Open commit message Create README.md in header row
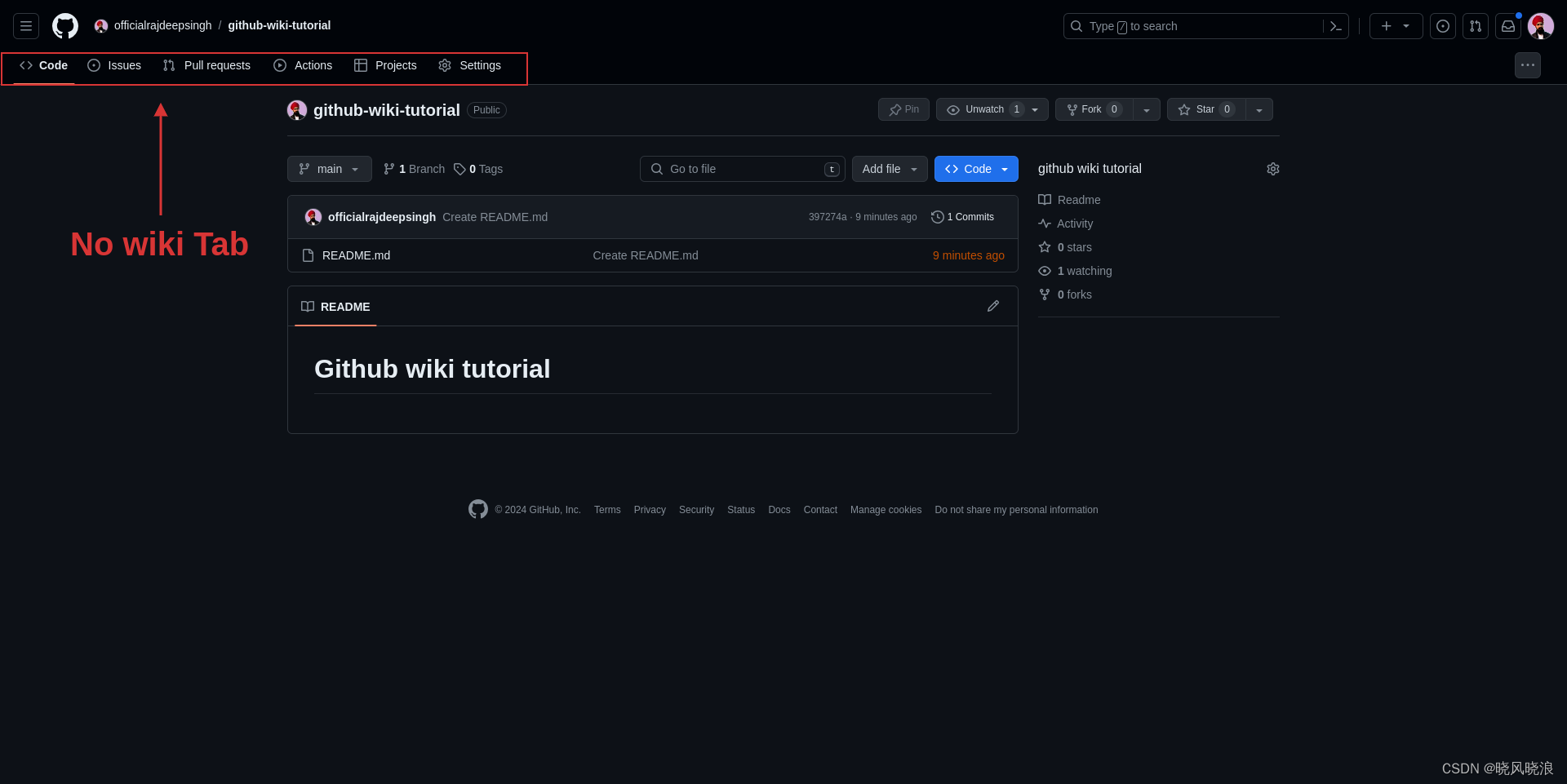This screenshot has height=784, width=1567. click(495, 217)
